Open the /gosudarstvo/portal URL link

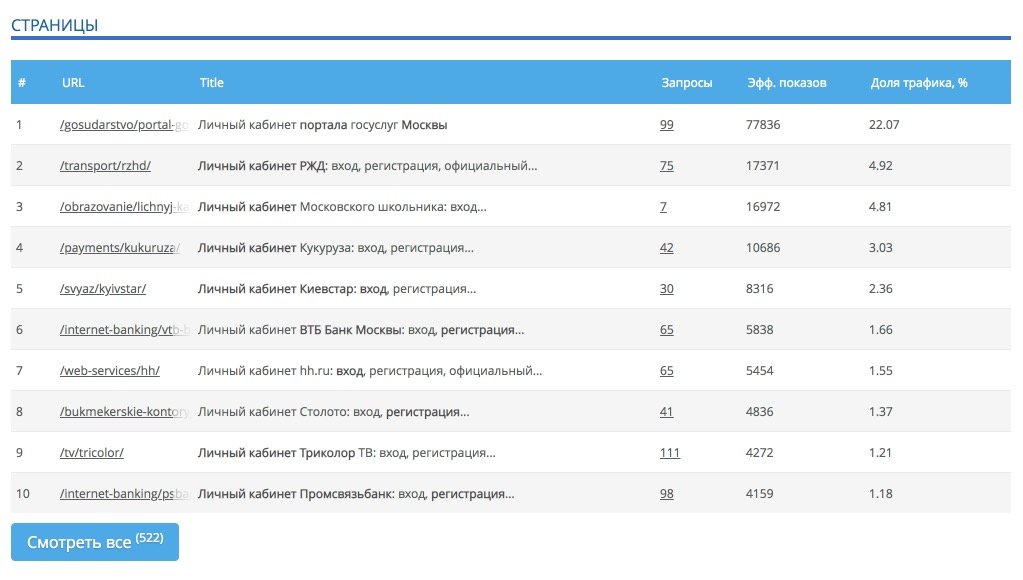[x=124, y=125]
